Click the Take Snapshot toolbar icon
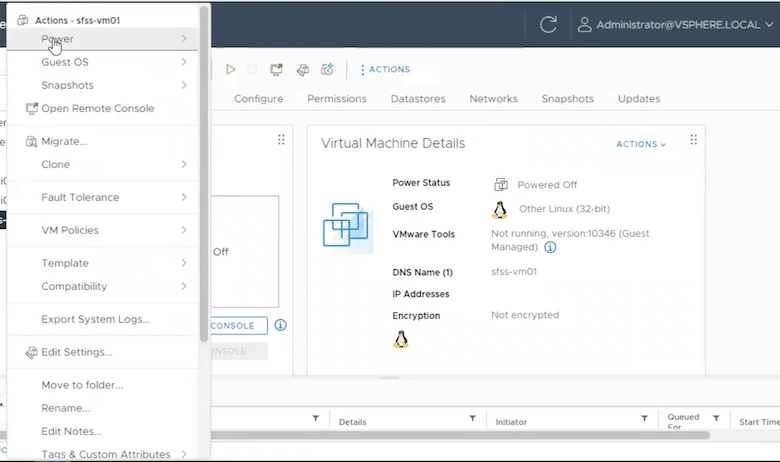Image resolution: width=780 pixels, height=462 pixels. 327,69
